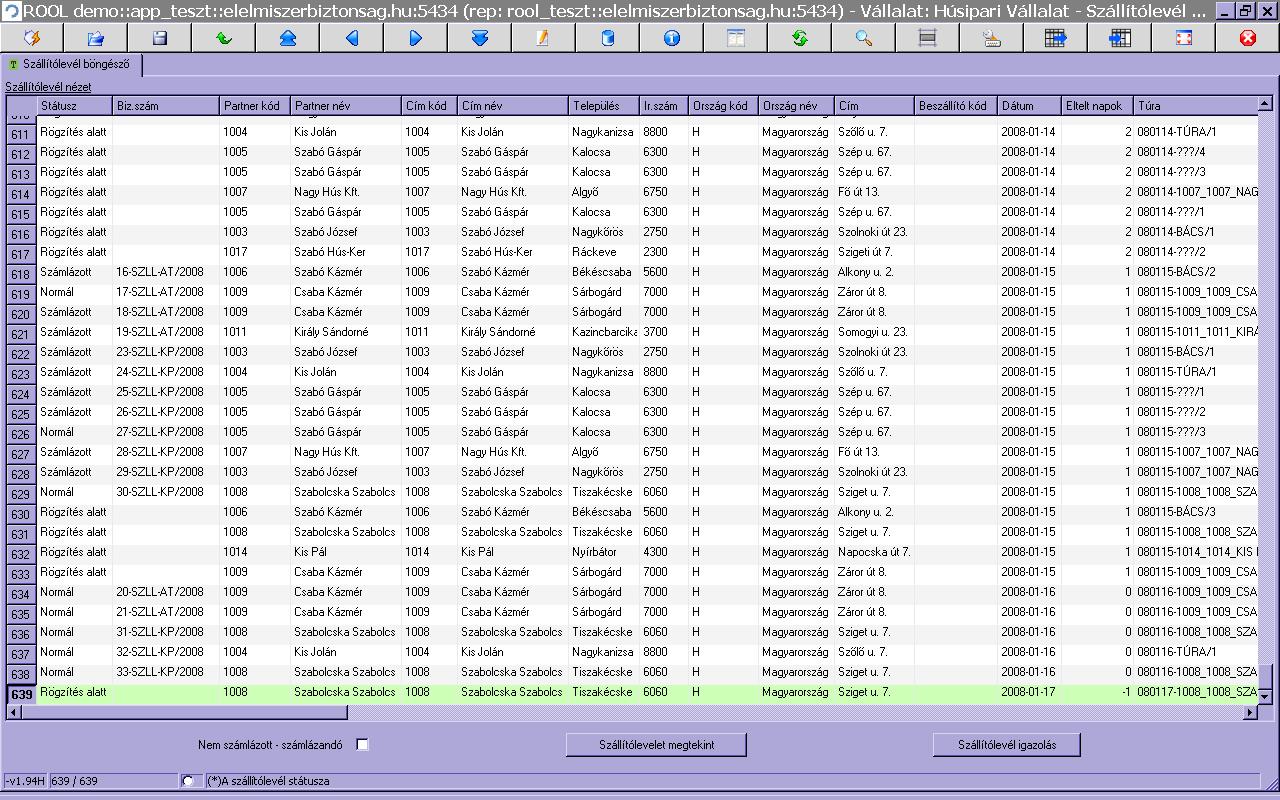
Task: Click 'Szállítólevelet megtekint' button
Action: pyautogui.click(x=657, y=745)
